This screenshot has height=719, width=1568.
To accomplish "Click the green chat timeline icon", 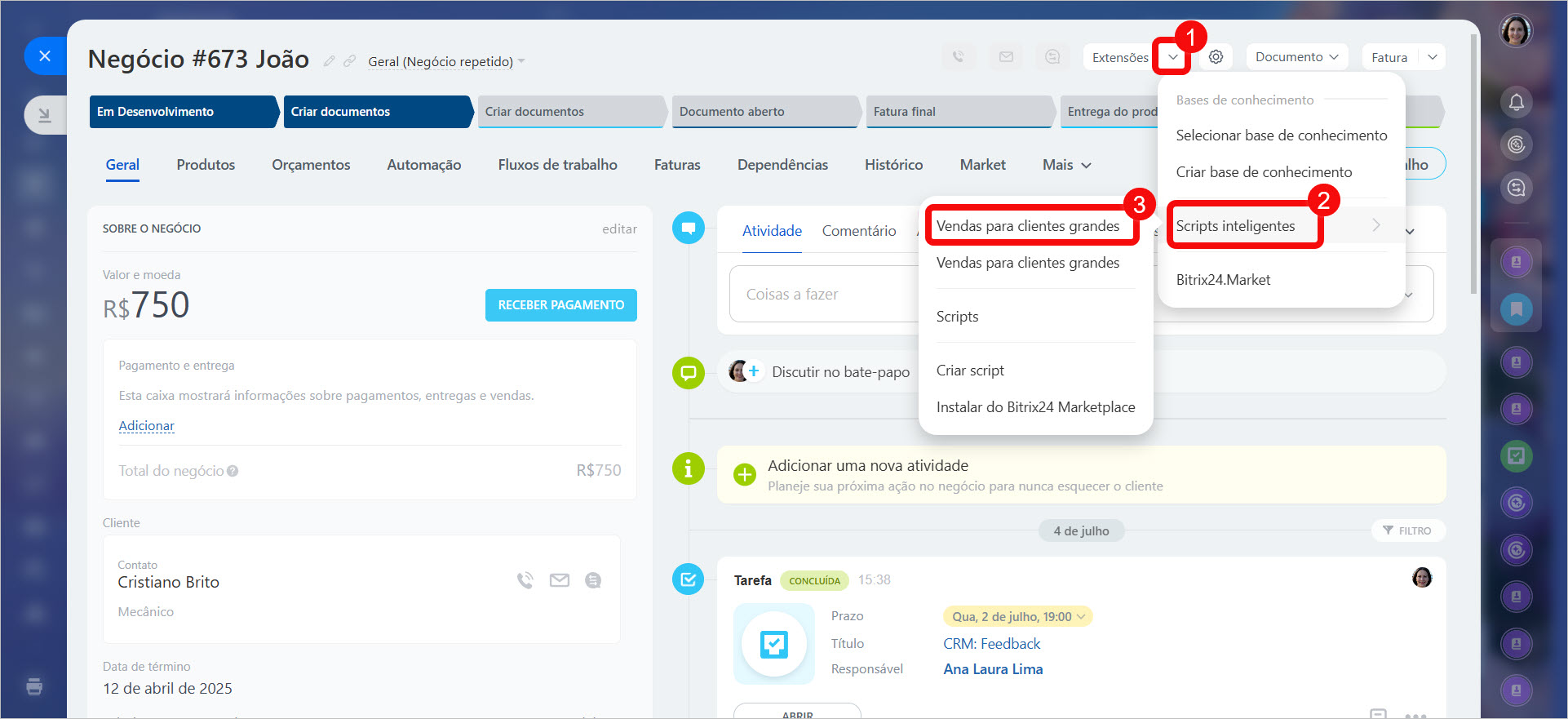I will 688,373.
